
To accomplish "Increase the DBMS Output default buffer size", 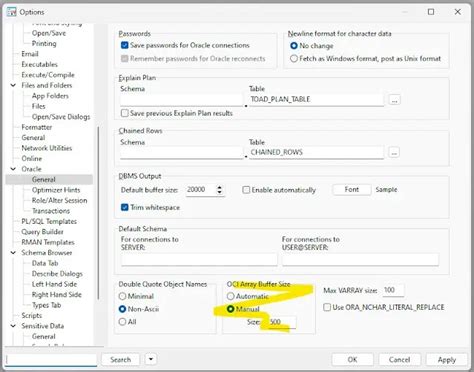I will pos(219,187).
